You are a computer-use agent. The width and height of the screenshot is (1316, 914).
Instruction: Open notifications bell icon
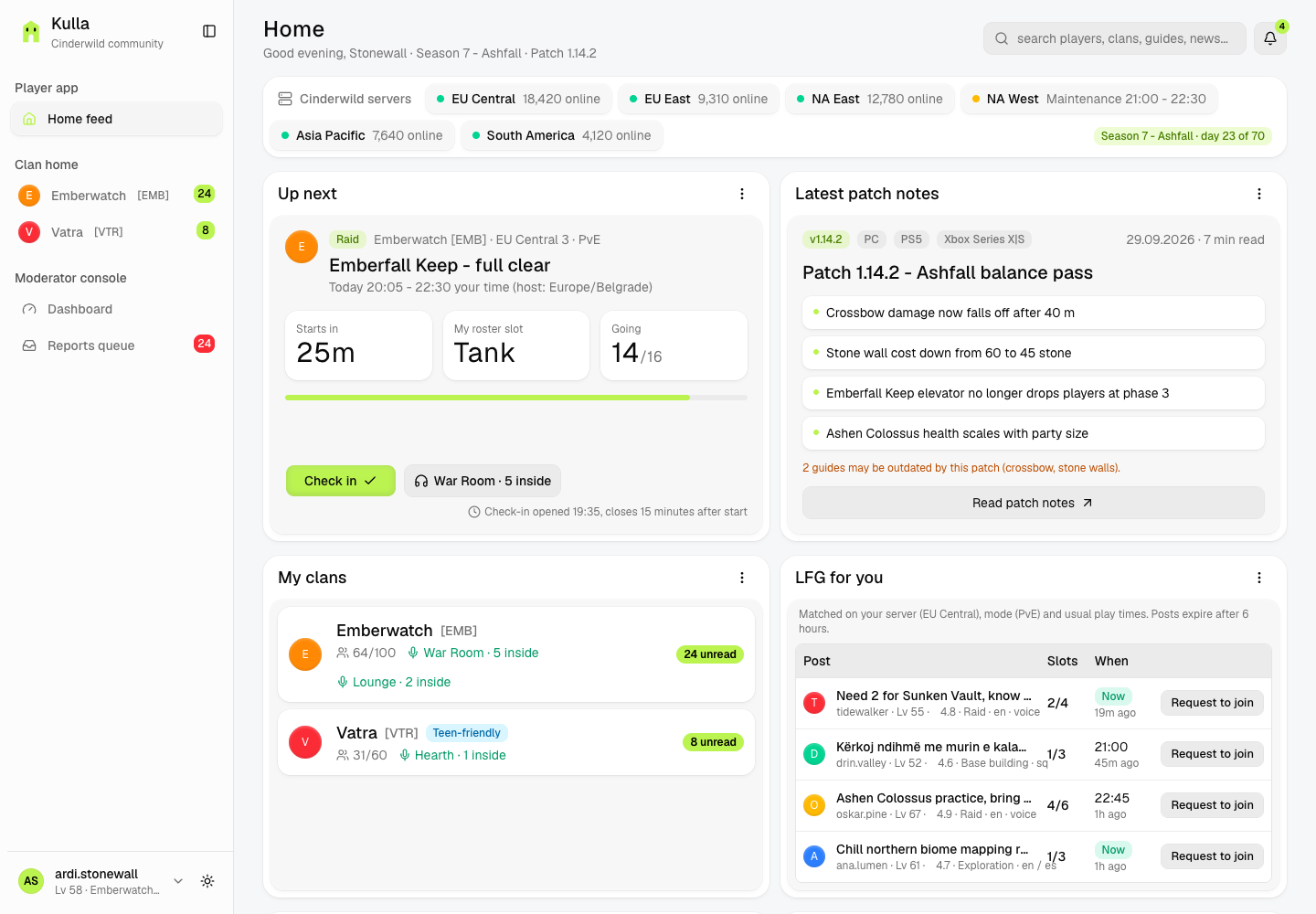pos(1270,38)
